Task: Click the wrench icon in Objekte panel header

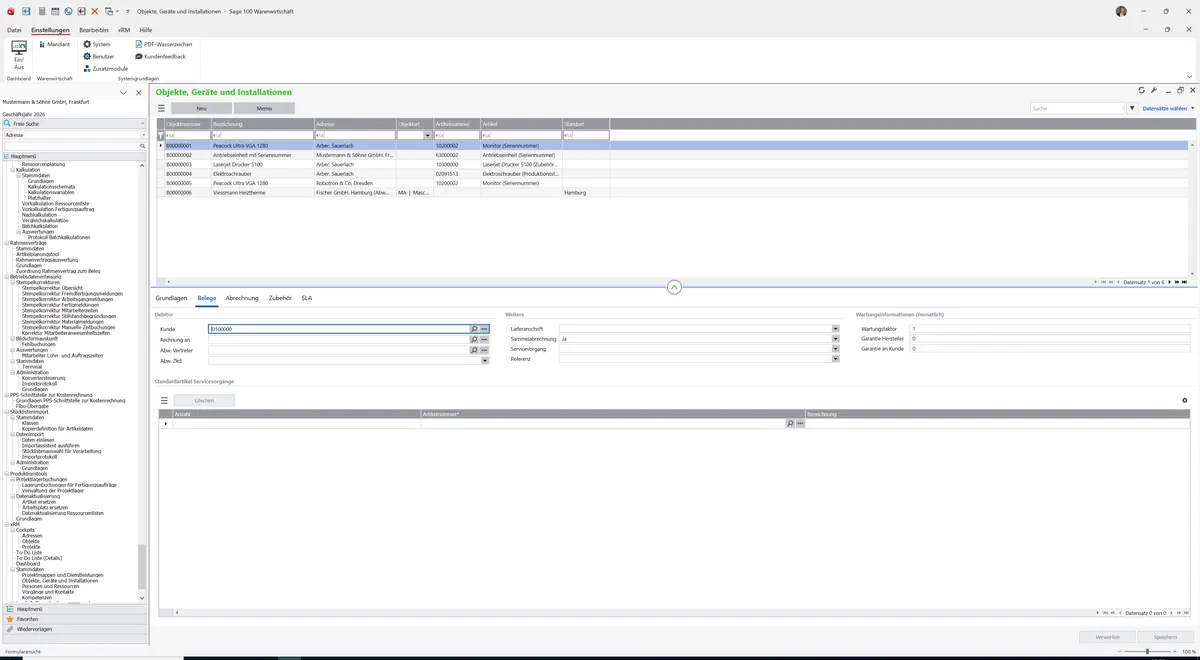Action: pyautogui.click(x=1154, y=90)
